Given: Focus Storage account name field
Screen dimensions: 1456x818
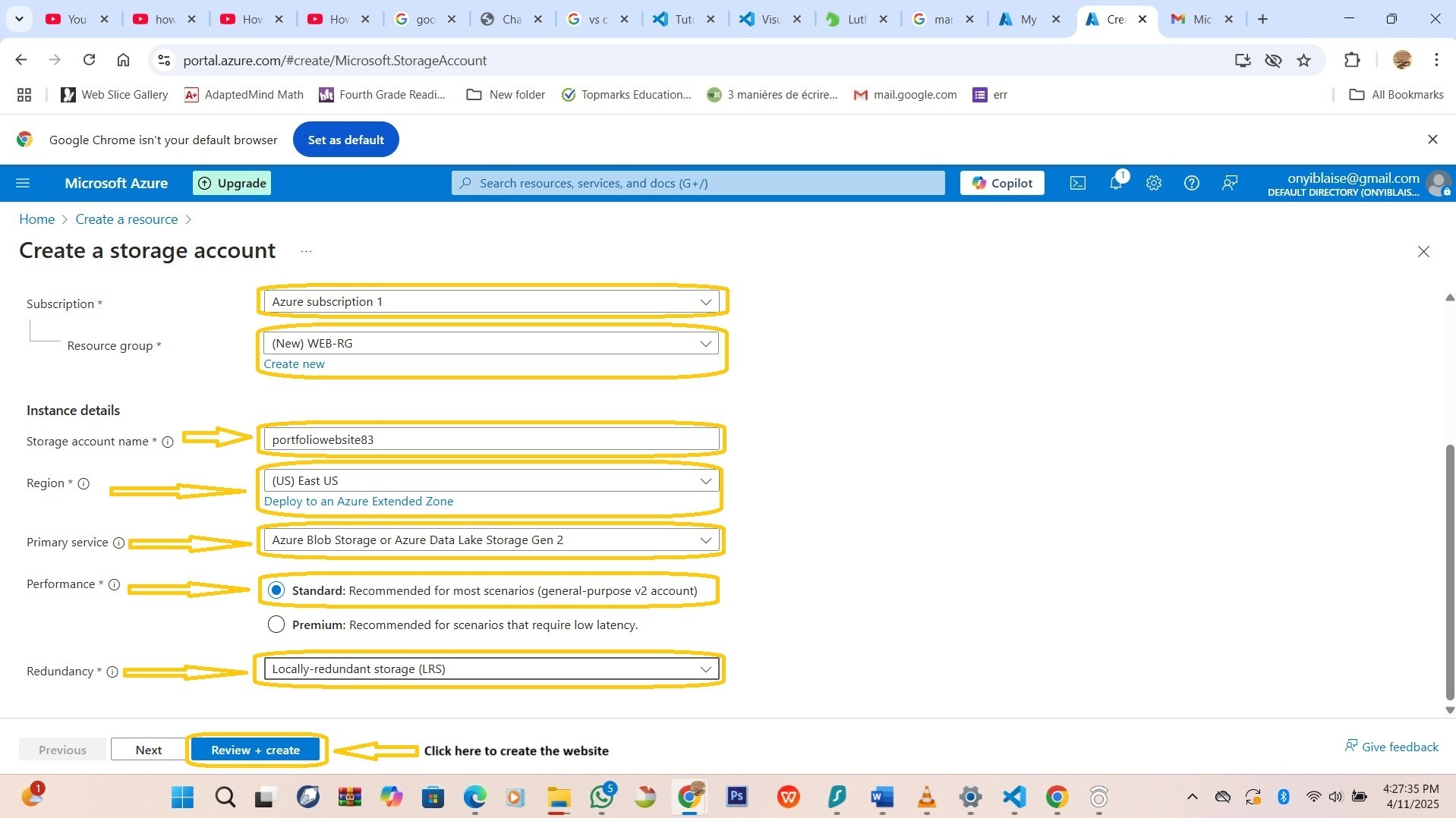Looking at the screenshot, I should [491, 439].
